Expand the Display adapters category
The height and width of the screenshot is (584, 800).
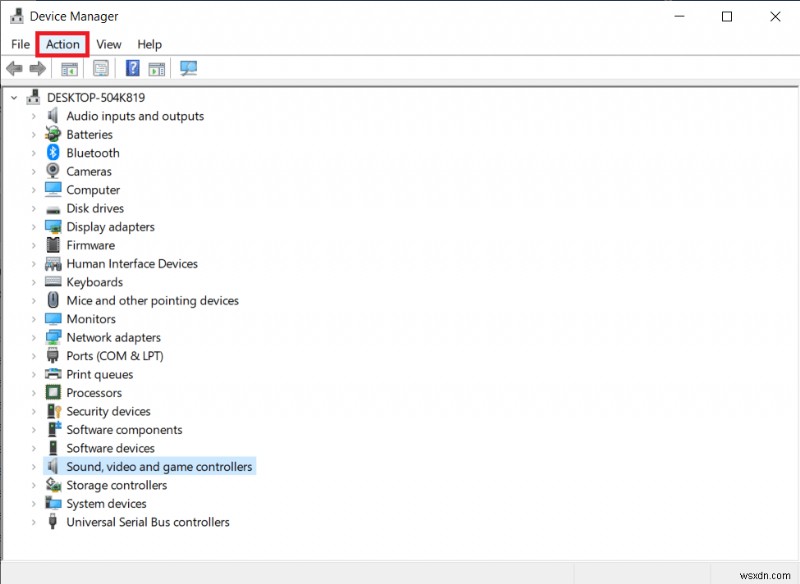click(32, 226)
